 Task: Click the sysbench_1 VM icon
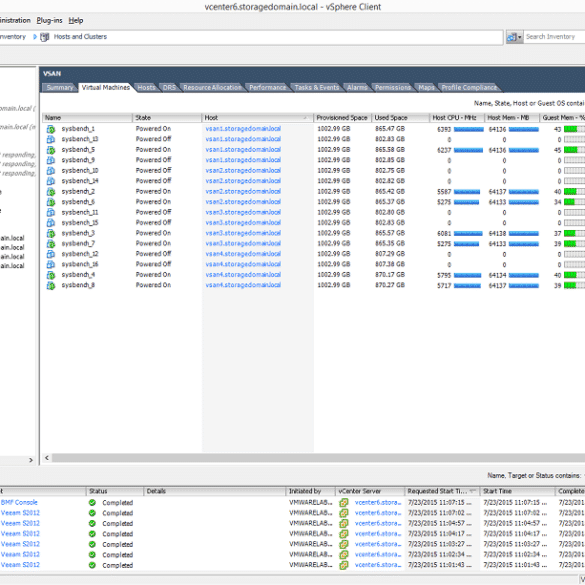51,129
